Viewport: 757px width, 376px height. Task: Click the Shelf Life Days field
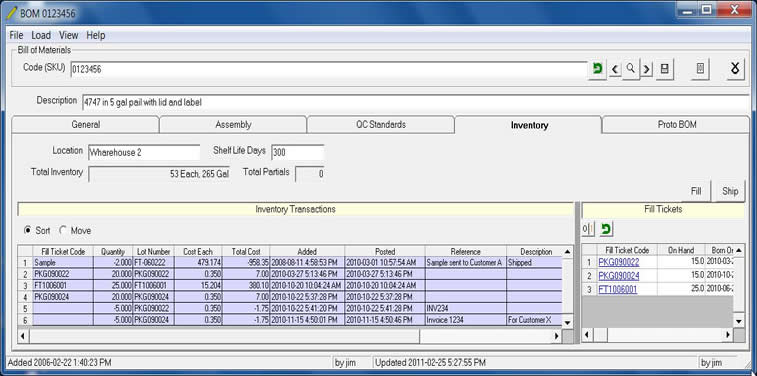[x=297, y=153]
